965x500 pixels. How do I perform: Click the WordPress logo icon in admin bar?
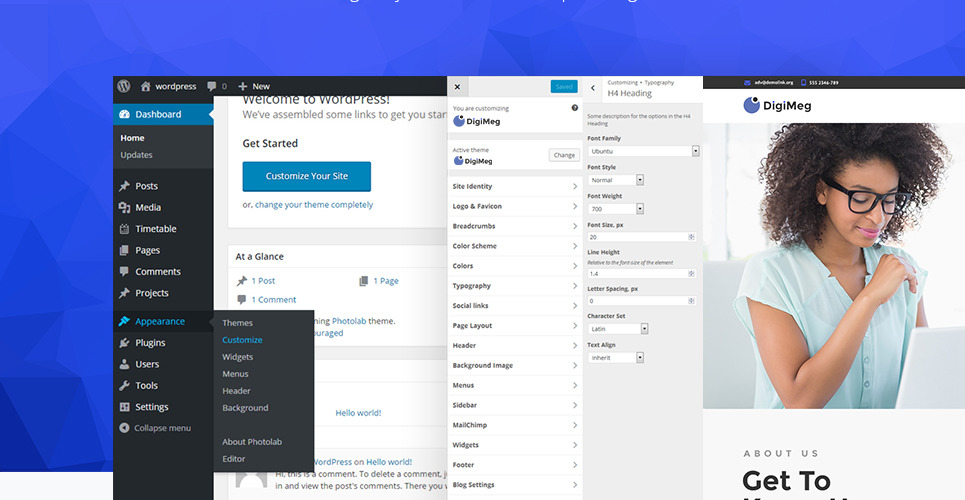point(124,86)
